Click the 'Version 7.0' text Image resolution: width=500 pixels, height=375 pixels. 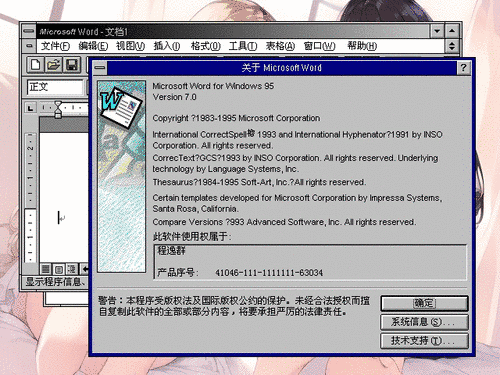point(174,97)
